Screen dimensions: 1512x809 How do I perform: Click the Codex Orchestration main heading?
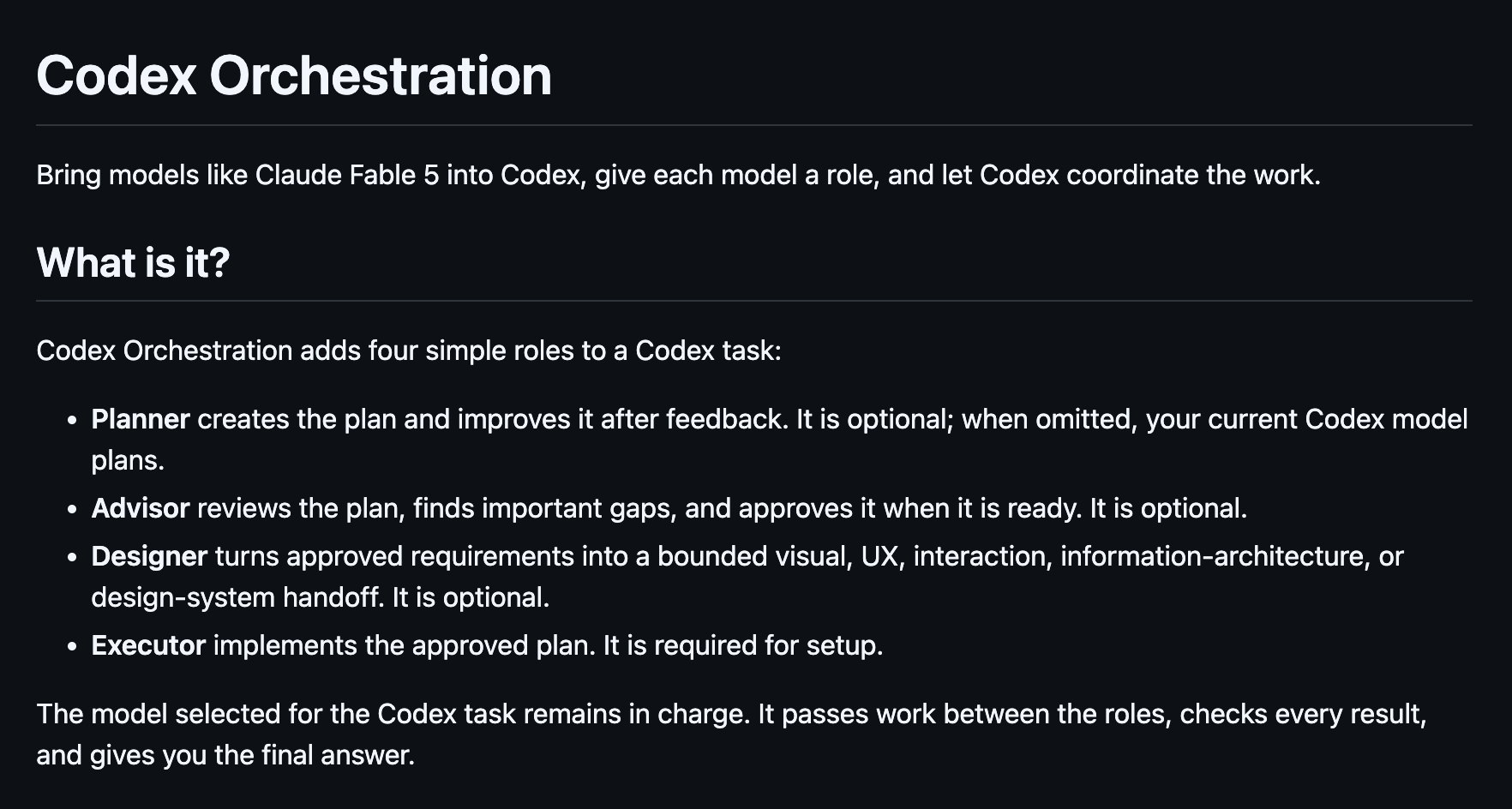[x=294, y=75]
